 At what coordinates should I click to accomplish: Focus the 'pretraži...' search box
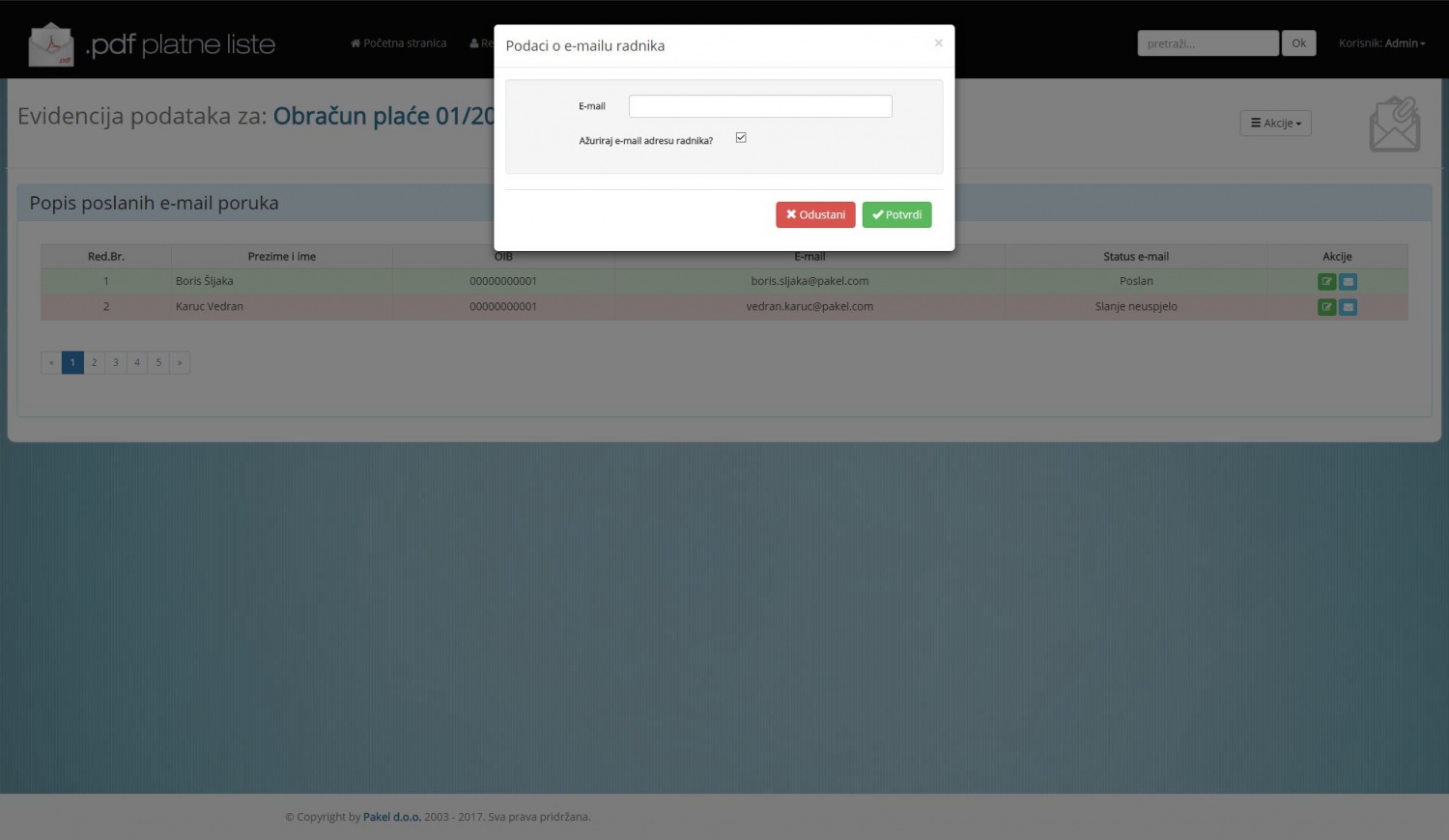1207,43
